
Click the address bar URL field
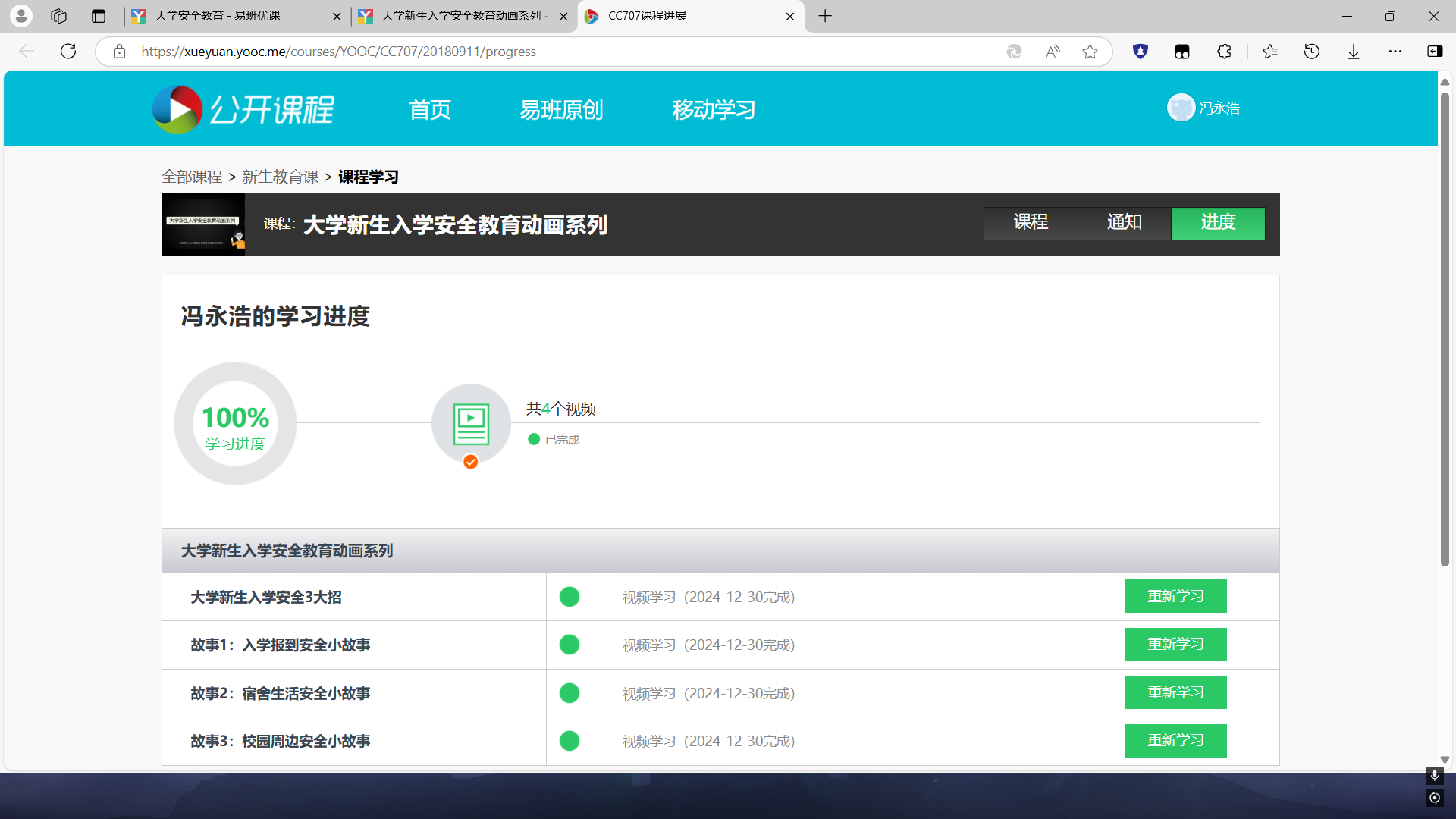click(561, 52)
